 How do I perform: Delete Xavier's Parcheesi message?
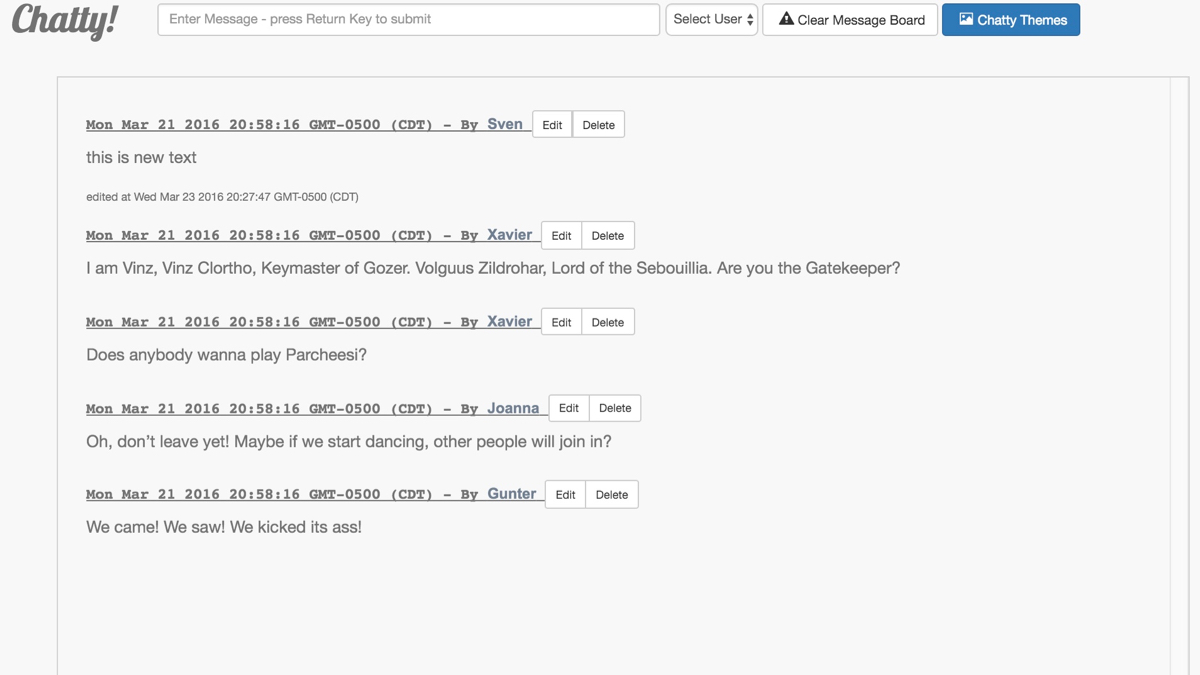(607, 322)
